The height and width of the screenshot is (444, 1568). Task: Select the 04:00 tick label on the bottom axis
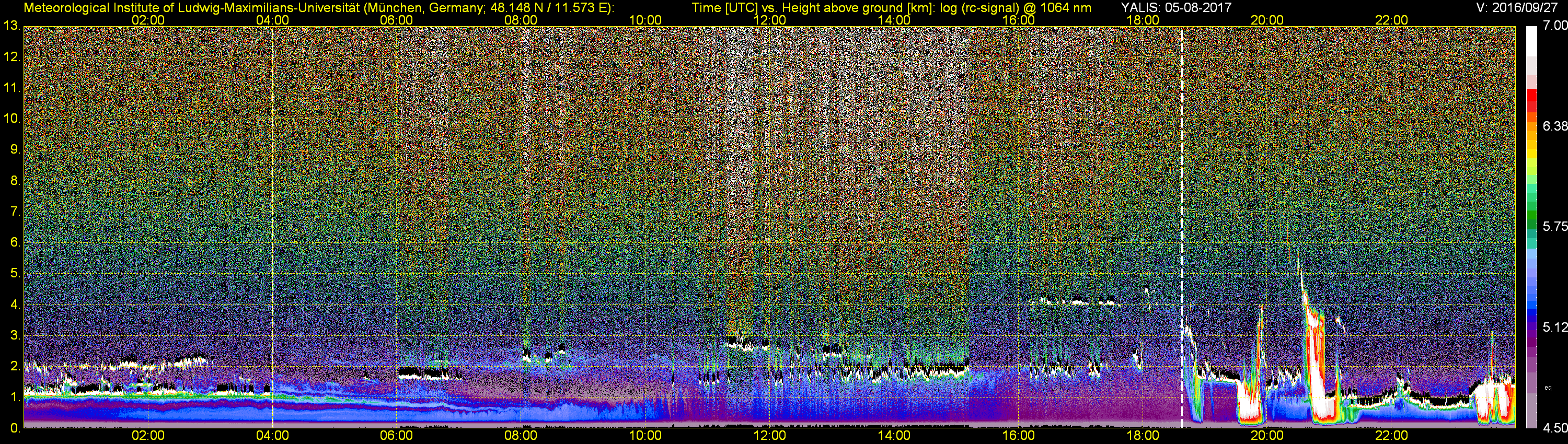pos(272,436)
